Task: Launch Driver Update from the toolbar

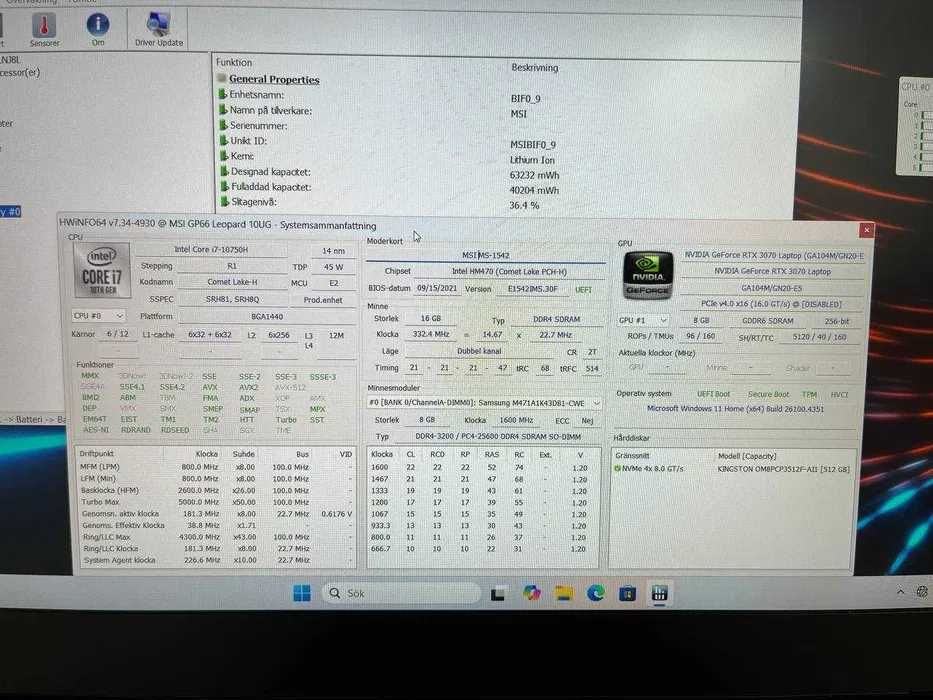Action: pyautogui.click(x=158, y=30)
